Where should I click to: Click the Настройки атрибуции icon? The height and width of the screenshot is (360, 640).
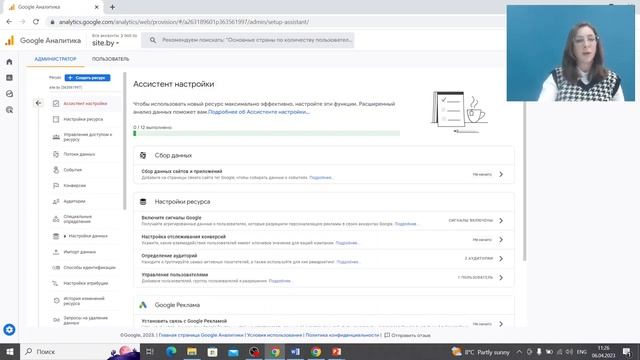[x=56, y=283]
